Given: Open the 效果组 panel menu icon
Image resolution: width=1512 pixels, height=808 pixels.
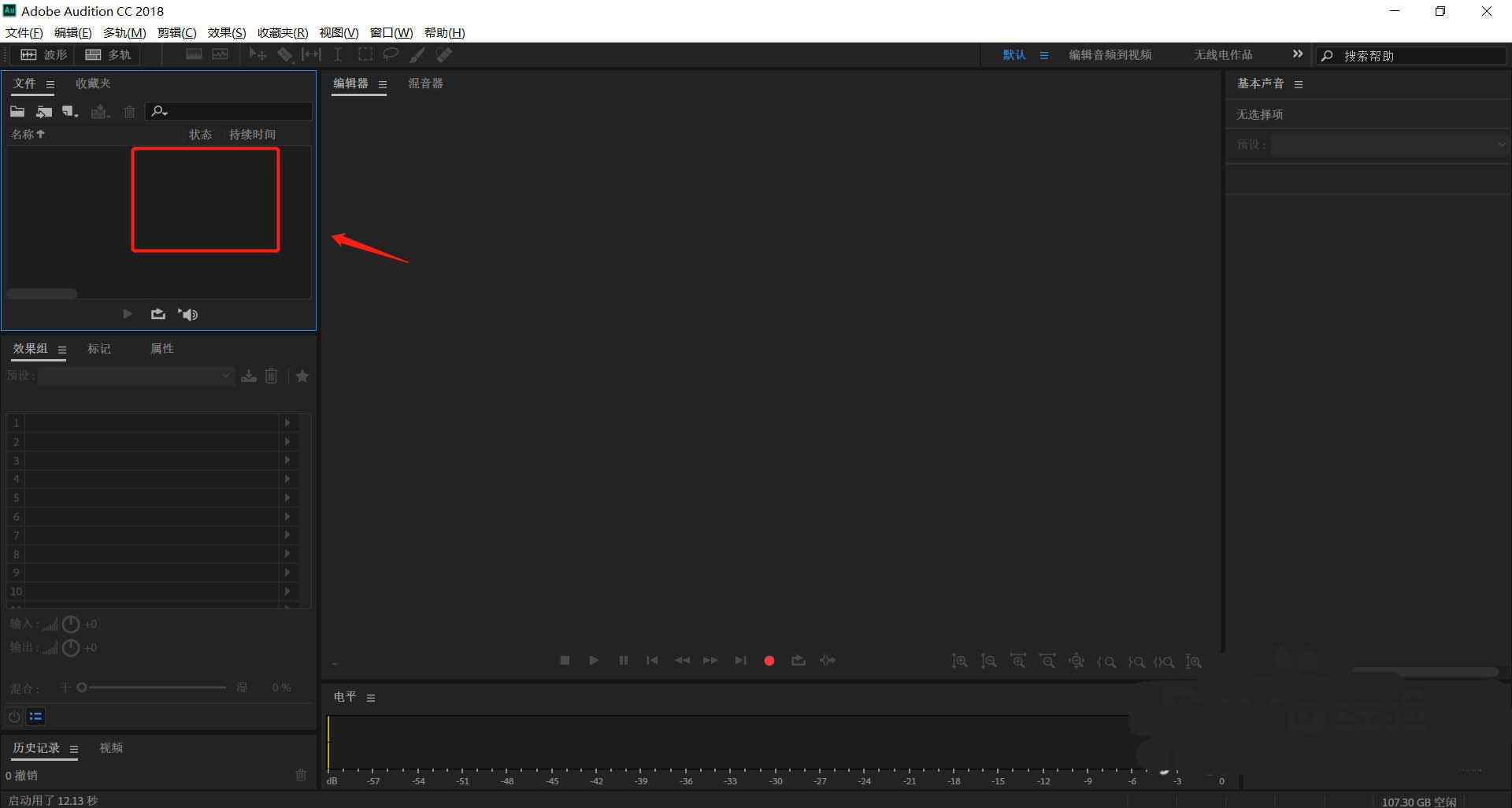Looking at the screenshot, I should pos(62,350).
